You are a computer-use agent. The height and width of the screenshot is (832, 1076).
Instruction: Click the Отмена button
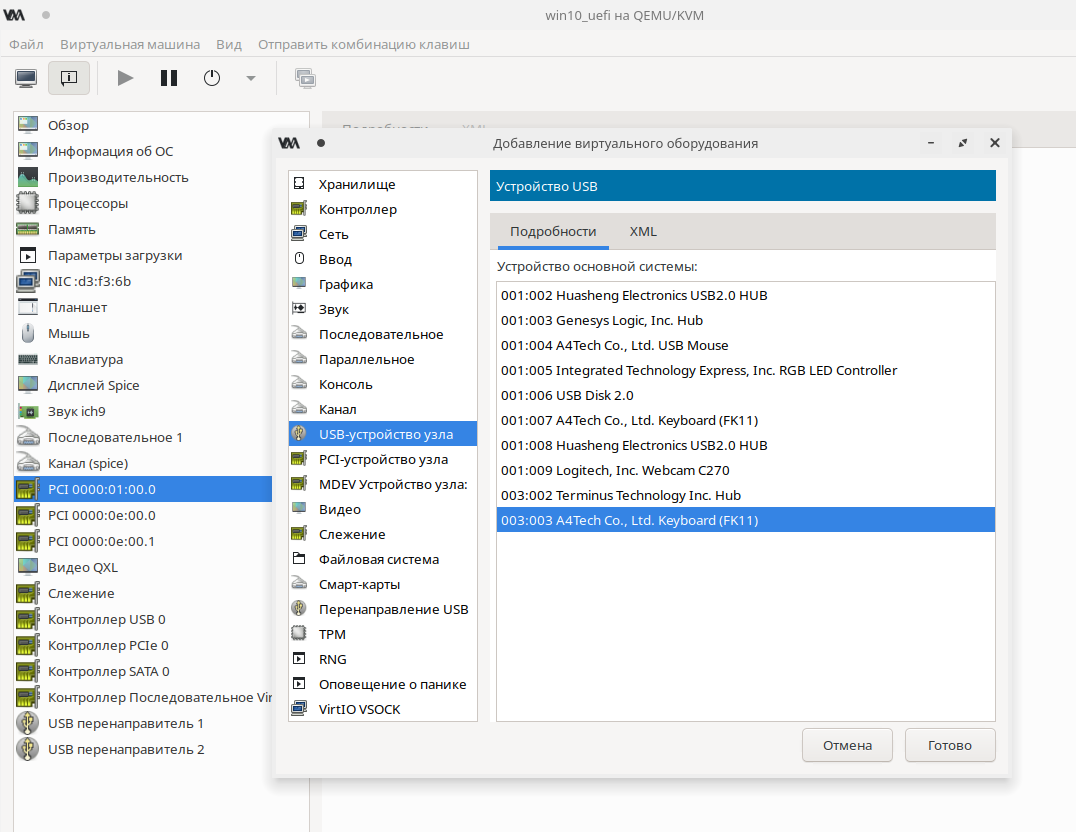847,745
